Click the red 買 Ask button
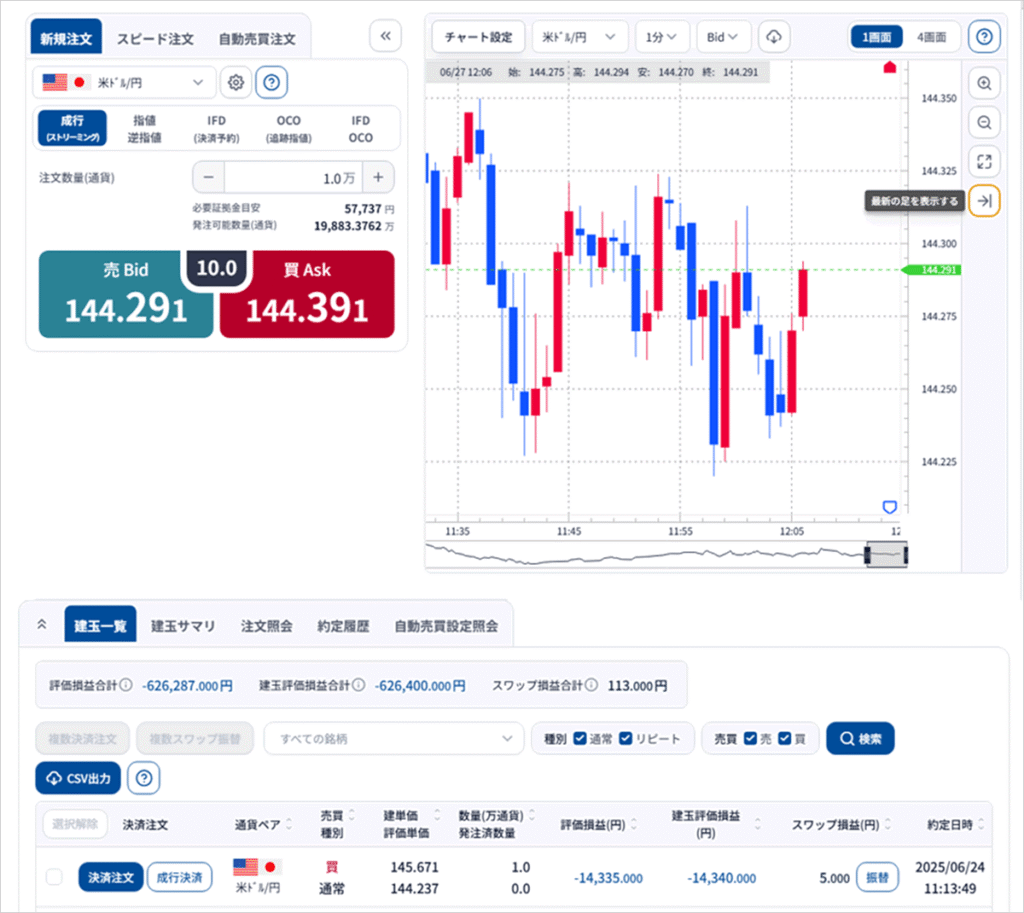Screen dimensions: 1024x913 point(306,295)
